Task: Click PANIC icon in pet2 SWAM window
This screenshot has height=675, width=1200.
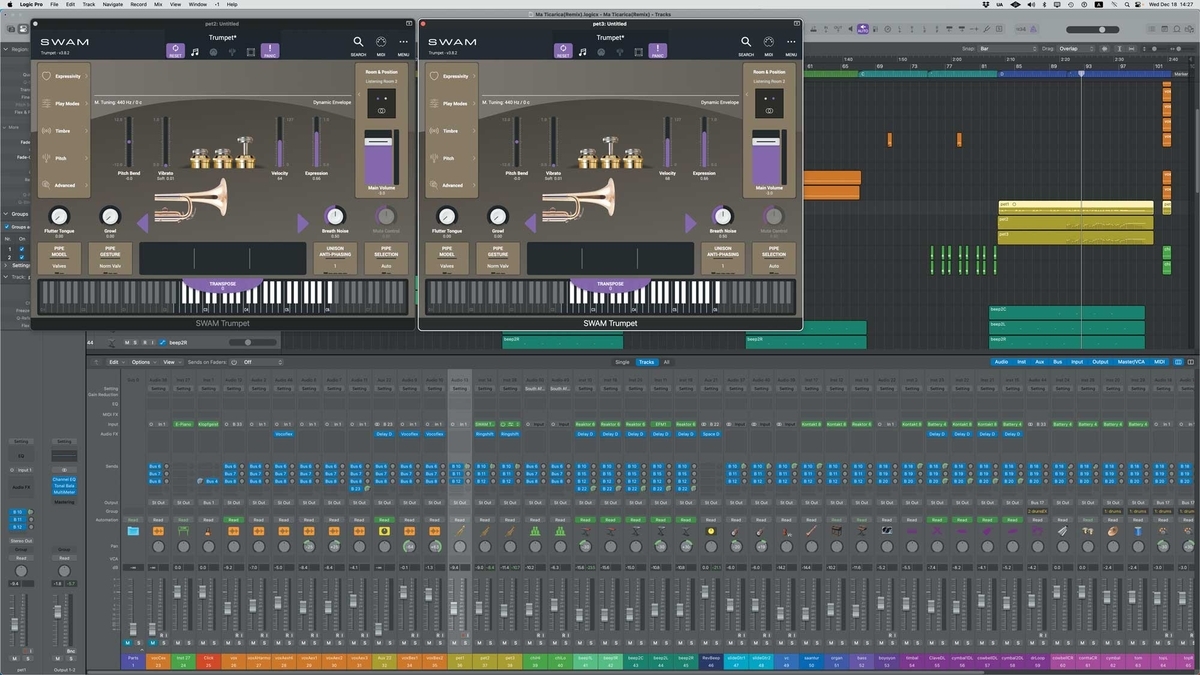Action: tap(270, 49)
